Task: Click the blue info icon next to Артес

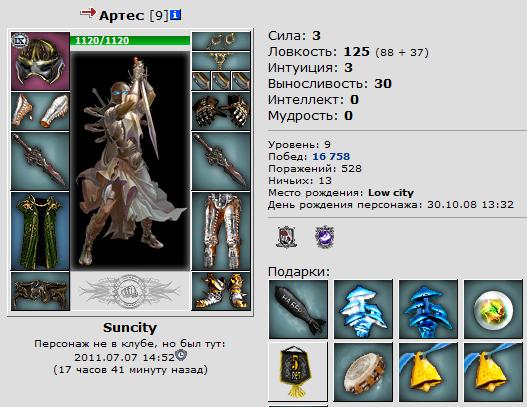Action: pyautogui.click(x=175, y=15)
